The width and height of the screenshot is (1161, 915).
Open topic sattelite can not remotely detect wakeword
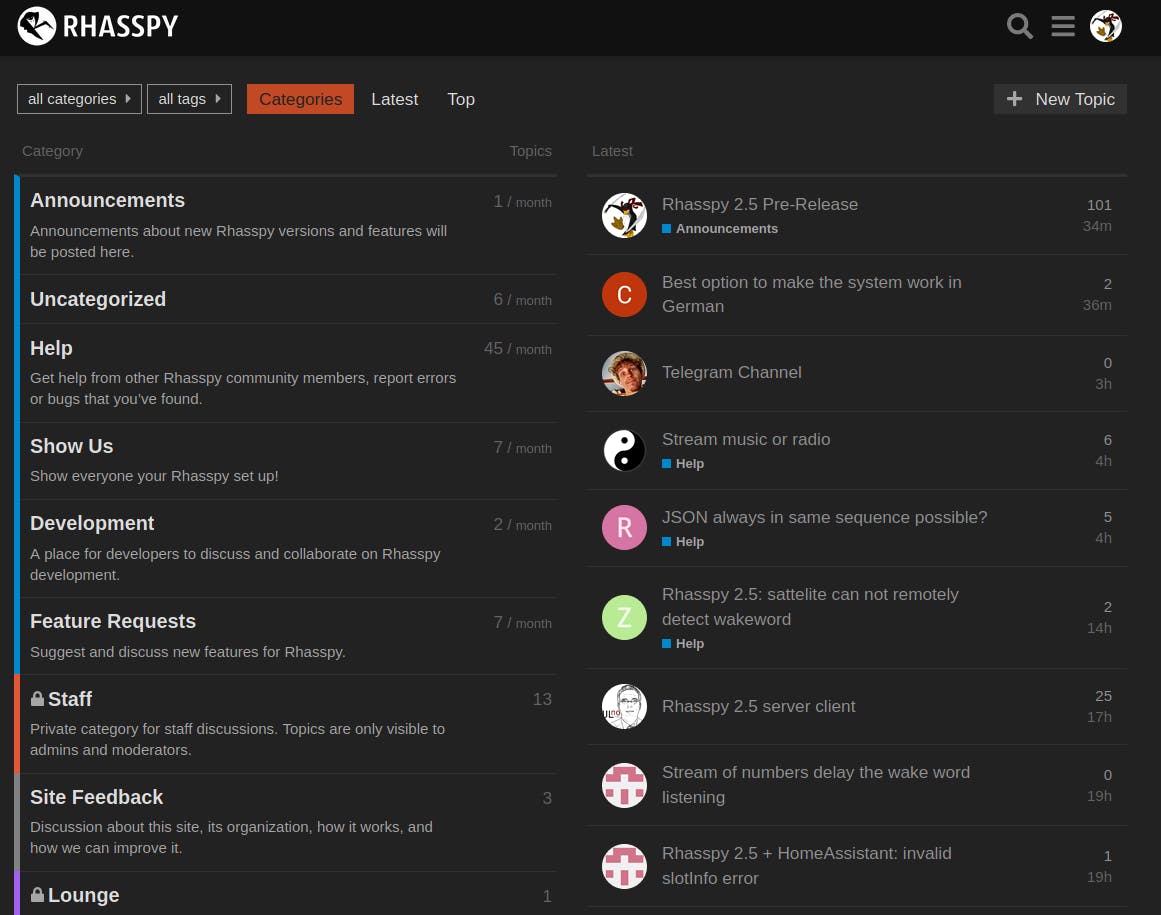[810, 606]
